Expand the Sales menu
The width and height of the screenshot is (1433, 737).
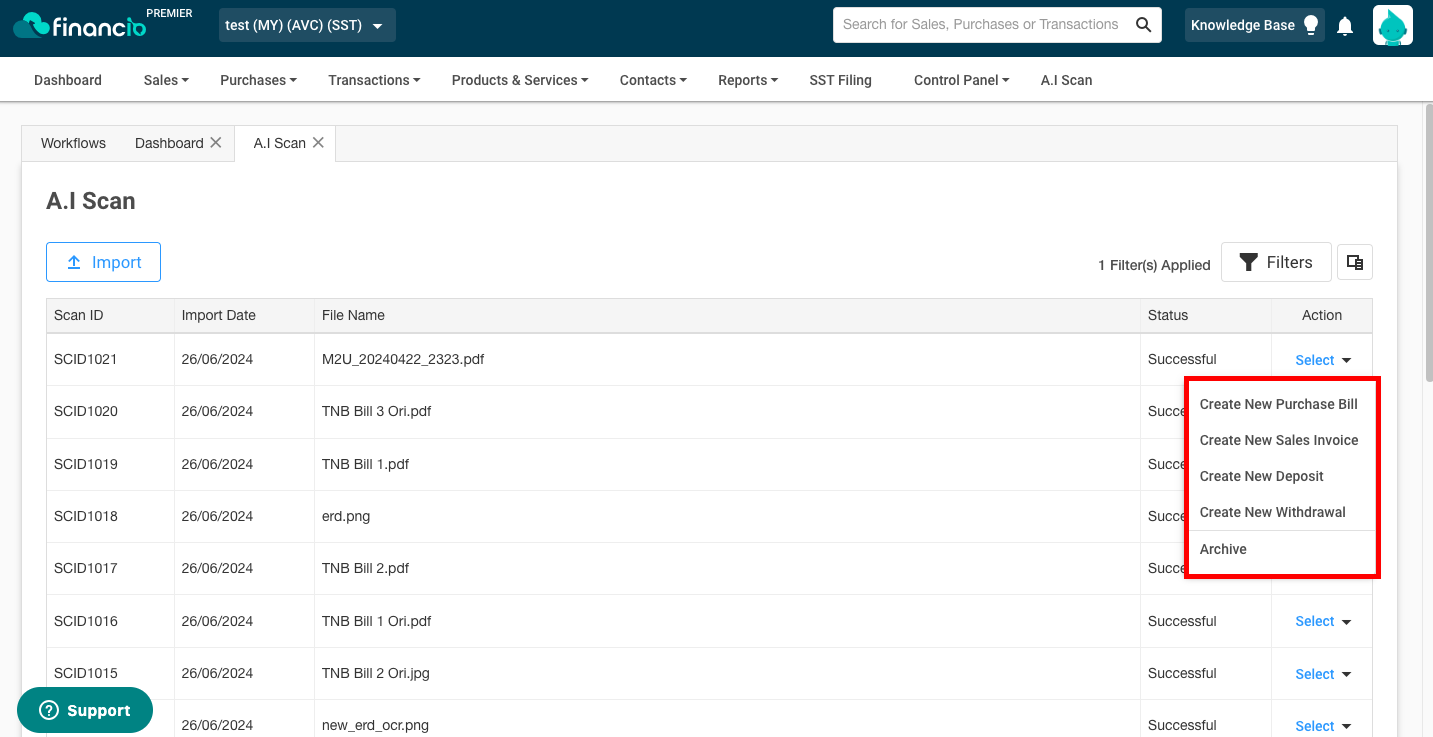tap(166, 80)
